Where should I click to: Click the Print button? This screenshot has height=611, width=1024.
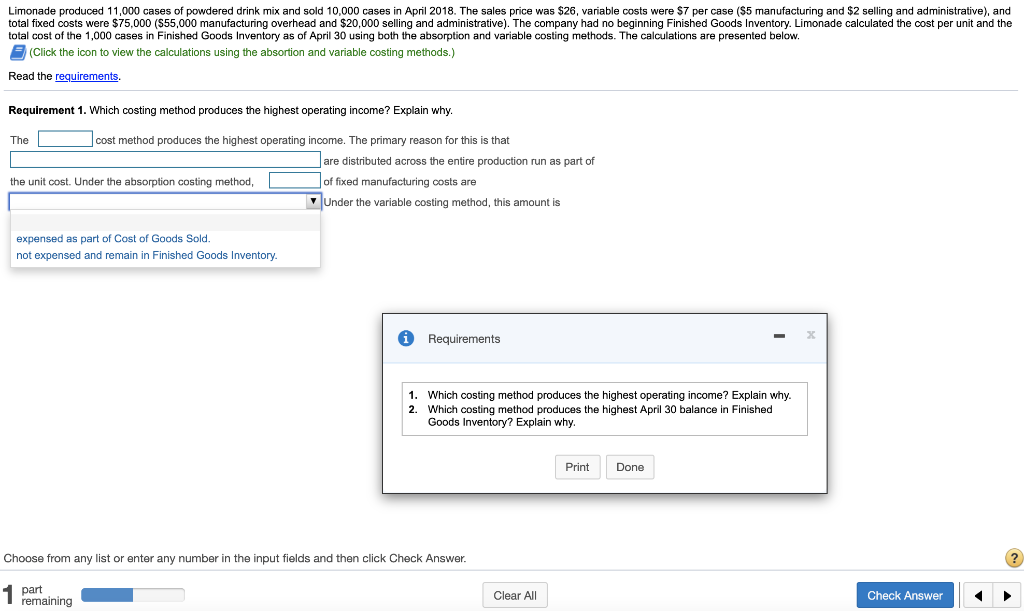(x=577, y=466)
